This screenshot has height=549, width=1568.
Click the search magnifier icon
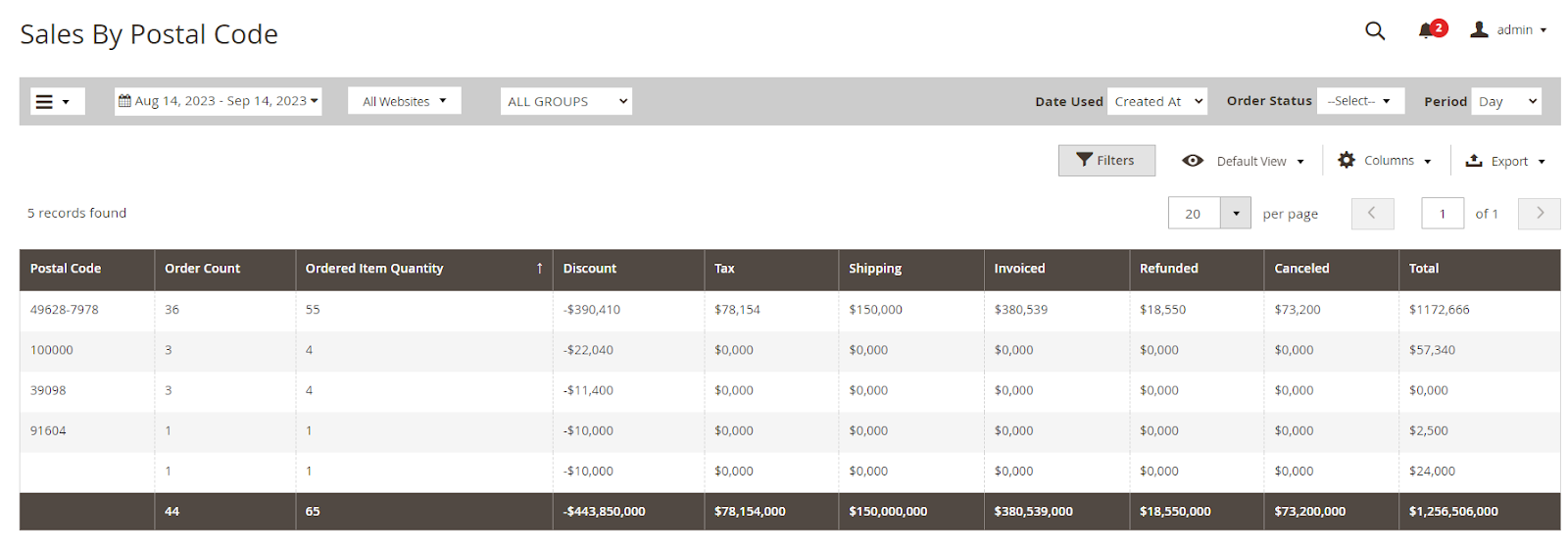[x=1375, y=31]
